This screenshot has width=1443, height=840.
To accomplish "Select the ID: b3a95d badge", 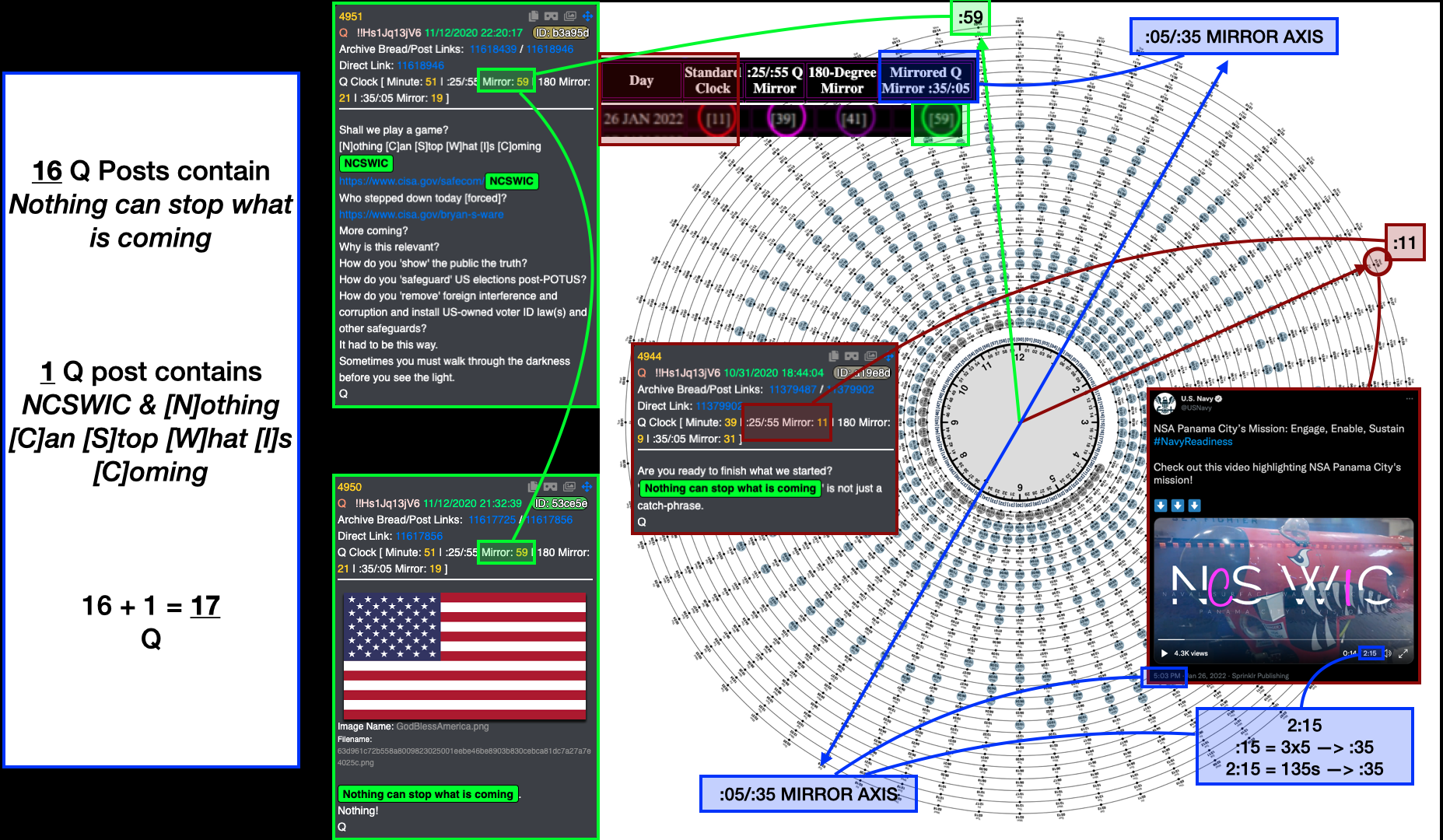I will click(561, 33).
